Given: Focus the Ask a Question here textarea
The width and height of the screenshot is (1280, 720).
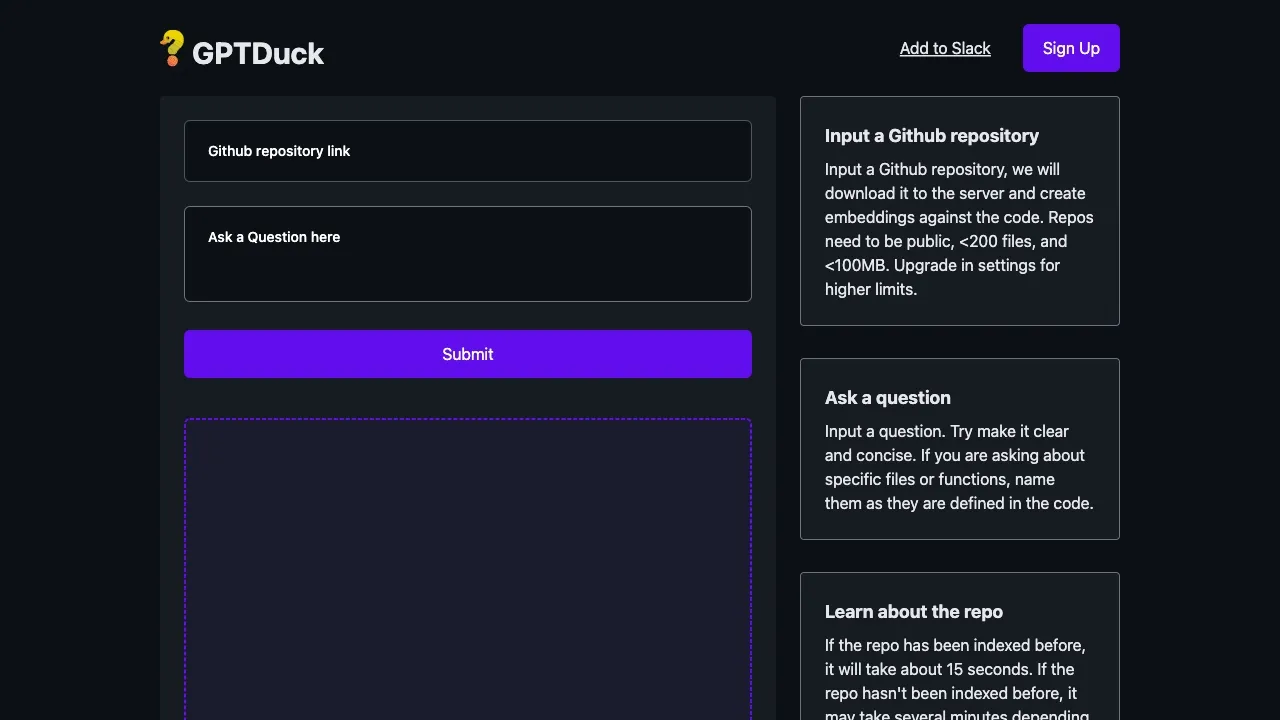Looking at the screenshot, I should tap(467, 253).
